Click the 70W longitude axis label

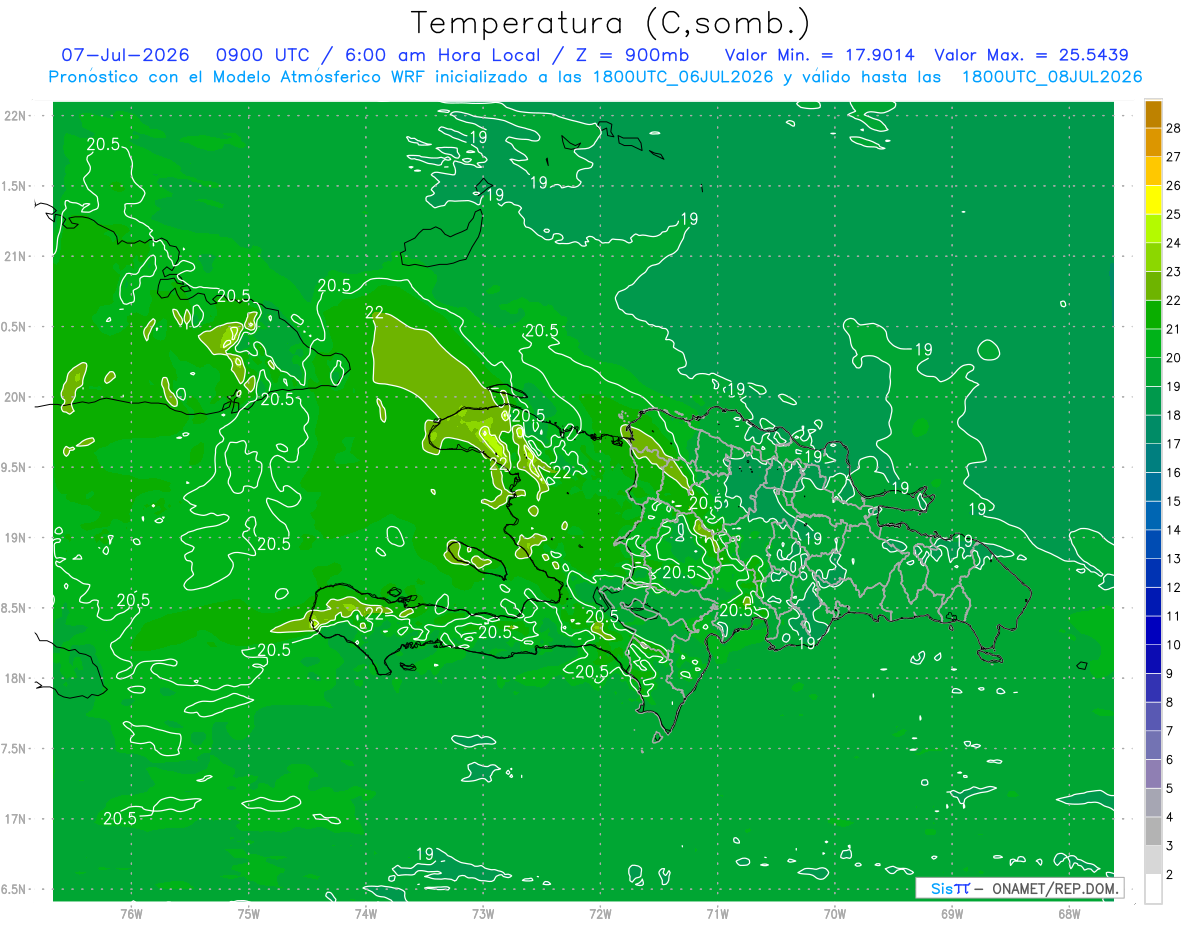[x=835, y=913]
